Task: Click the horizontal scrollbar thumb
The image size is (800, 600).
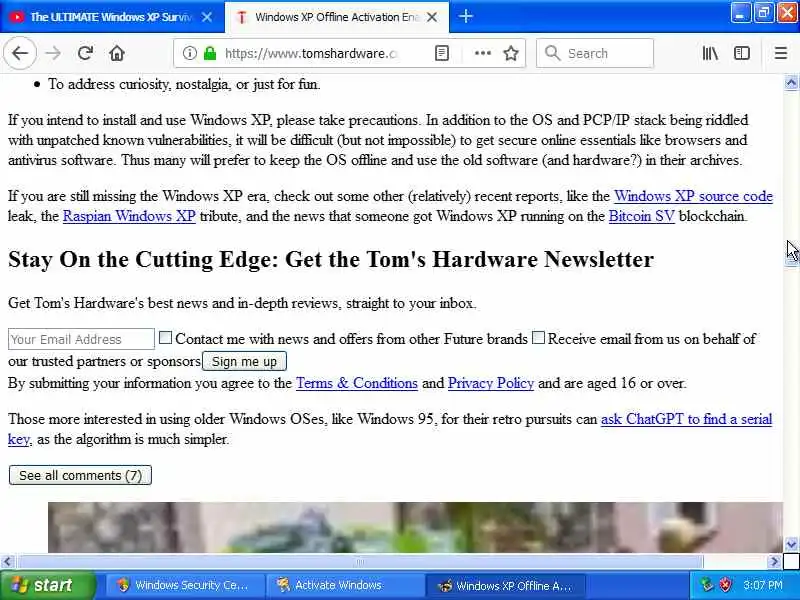Action: [360, 562]
